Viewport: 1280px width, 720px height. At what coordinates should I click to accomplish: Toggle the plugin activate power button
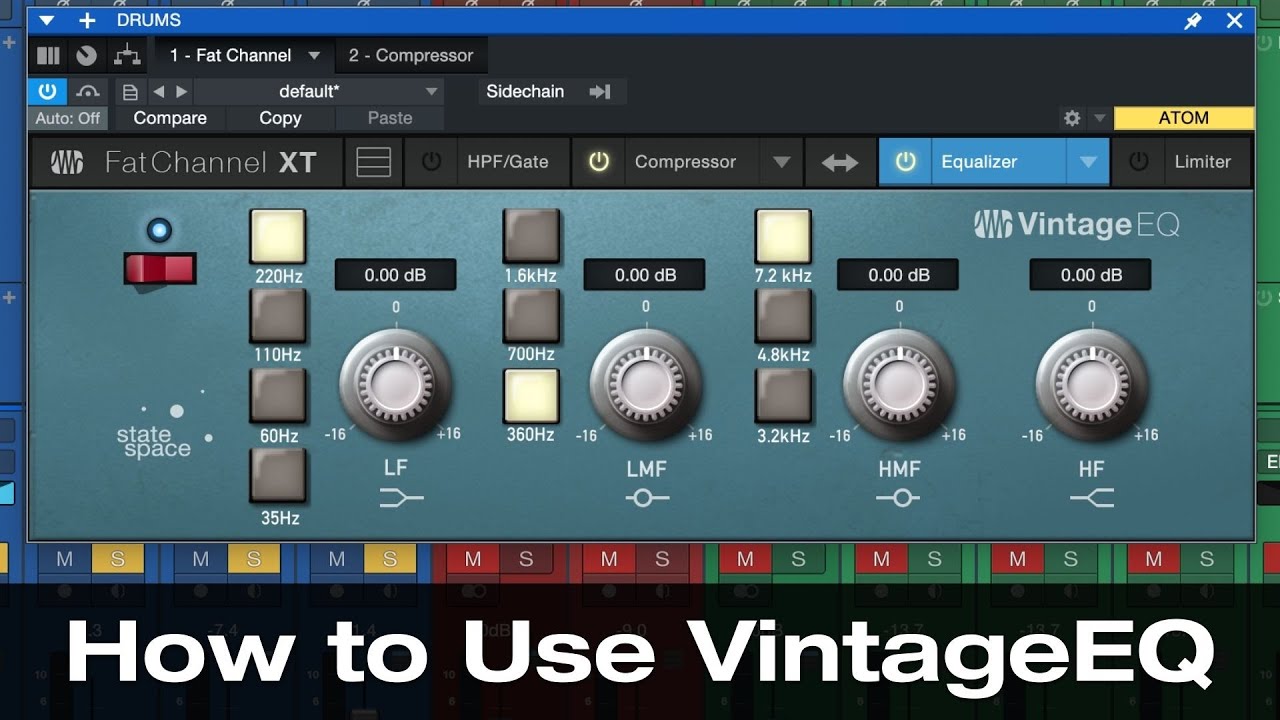click(47, 91)
